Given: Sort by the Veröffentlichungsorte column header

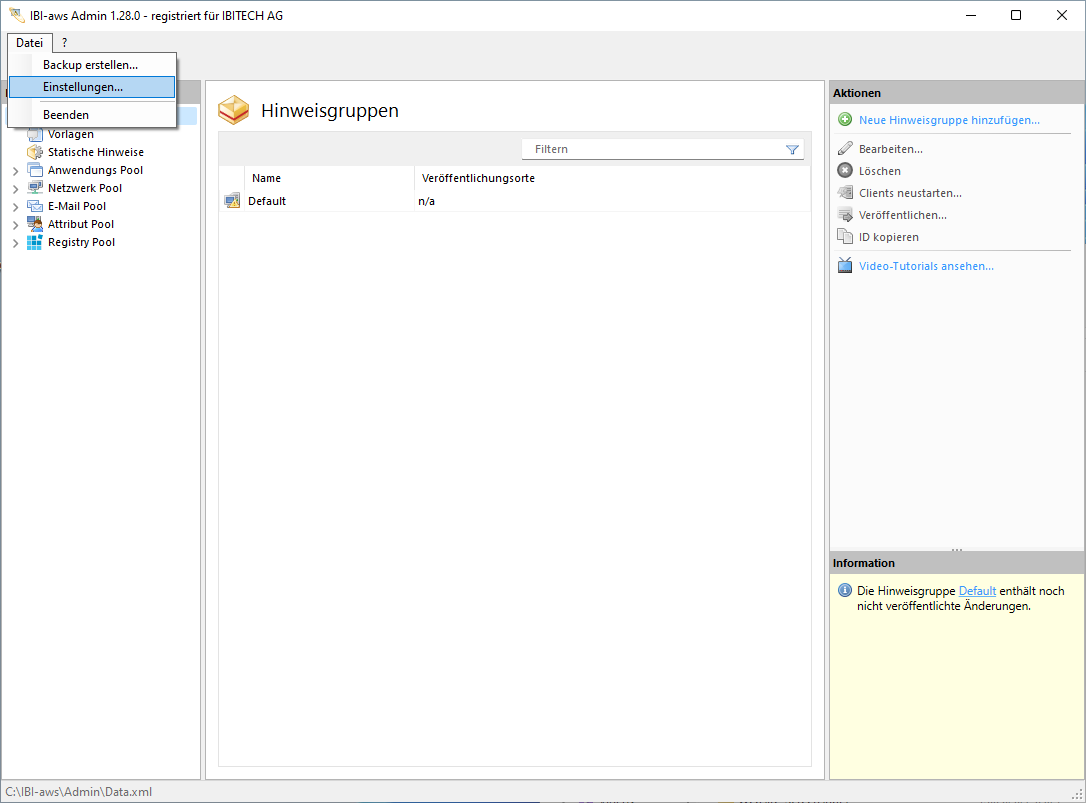Looking at the screenshot, I should point(478,178).
